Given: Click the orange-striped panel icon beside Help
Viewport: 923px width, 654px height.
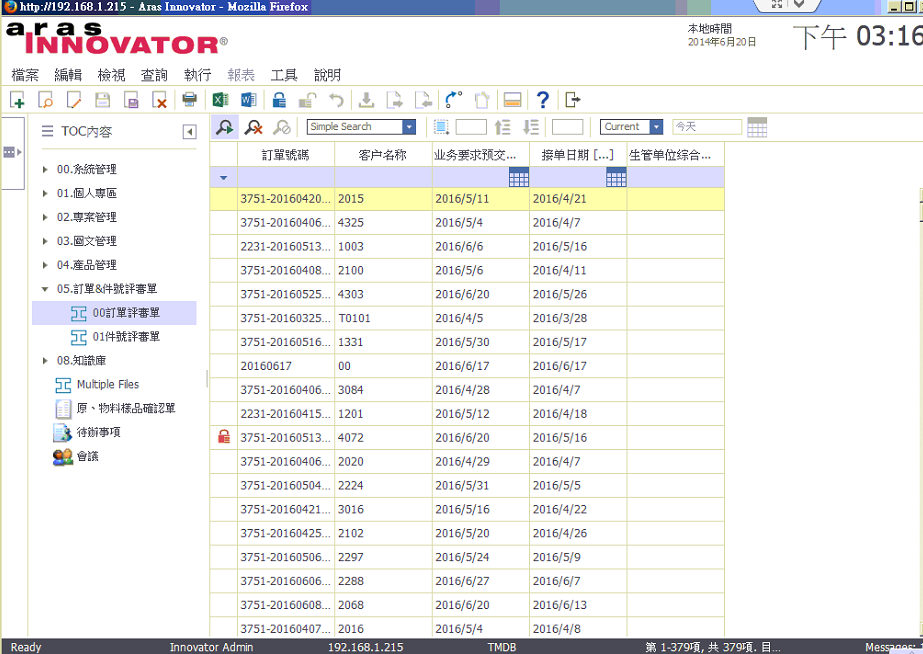Looking at the screenshot, I should [x=513, y=100].
